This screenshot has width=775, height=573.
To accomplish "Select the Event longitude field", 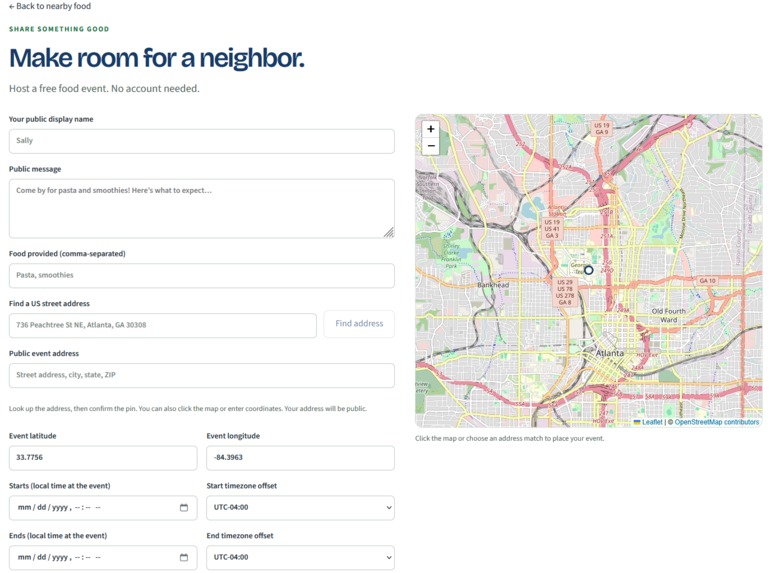I will (301, 458).
